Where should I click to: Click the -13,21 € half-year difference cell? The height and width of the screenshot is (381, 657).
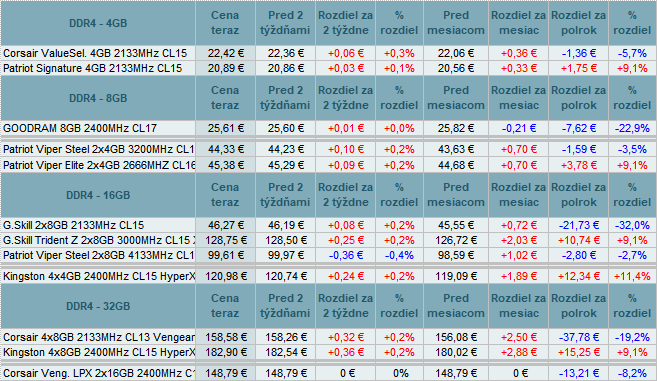(578, 373)
